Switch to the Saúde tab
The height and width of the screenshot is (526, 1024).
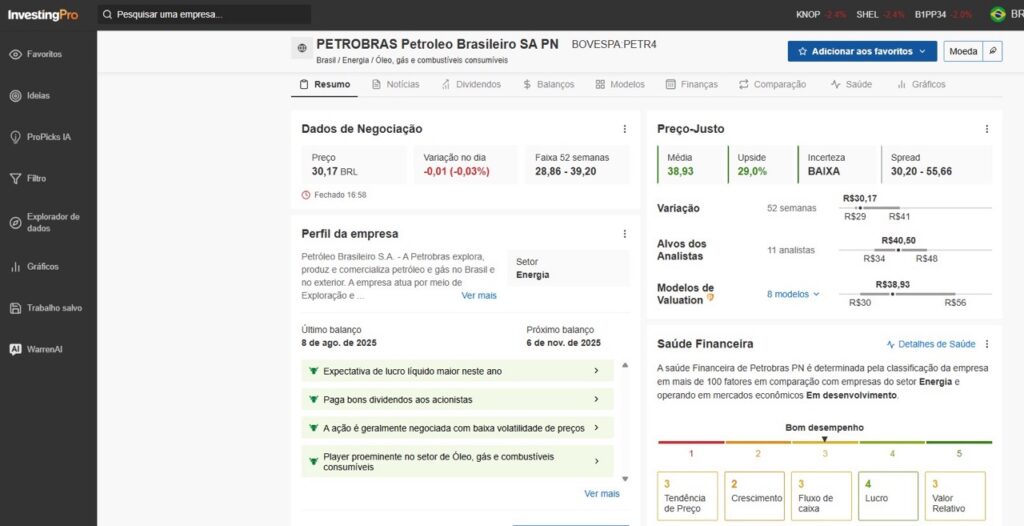pos(852,84)
